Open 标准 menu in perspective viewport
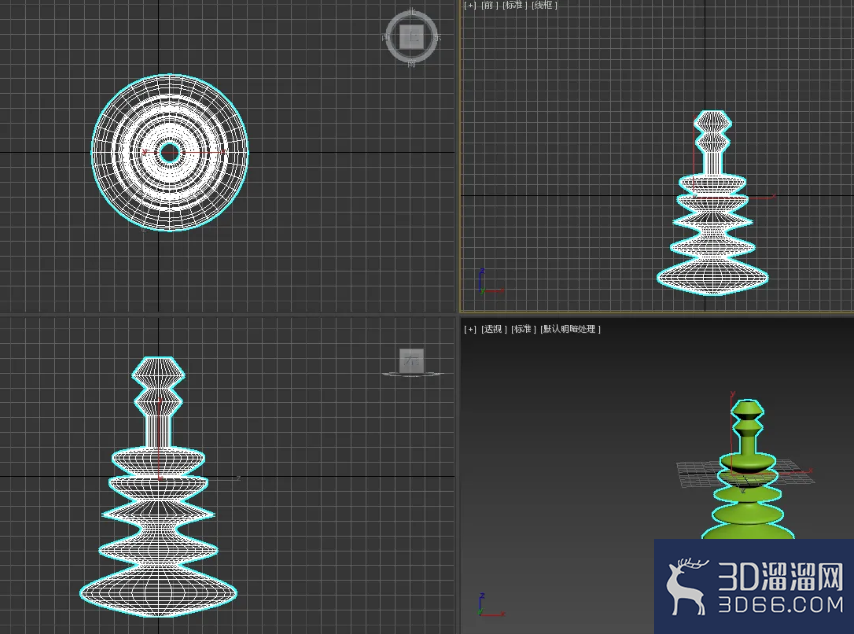Screen dimensions: 854x634 tap(523, 329)
